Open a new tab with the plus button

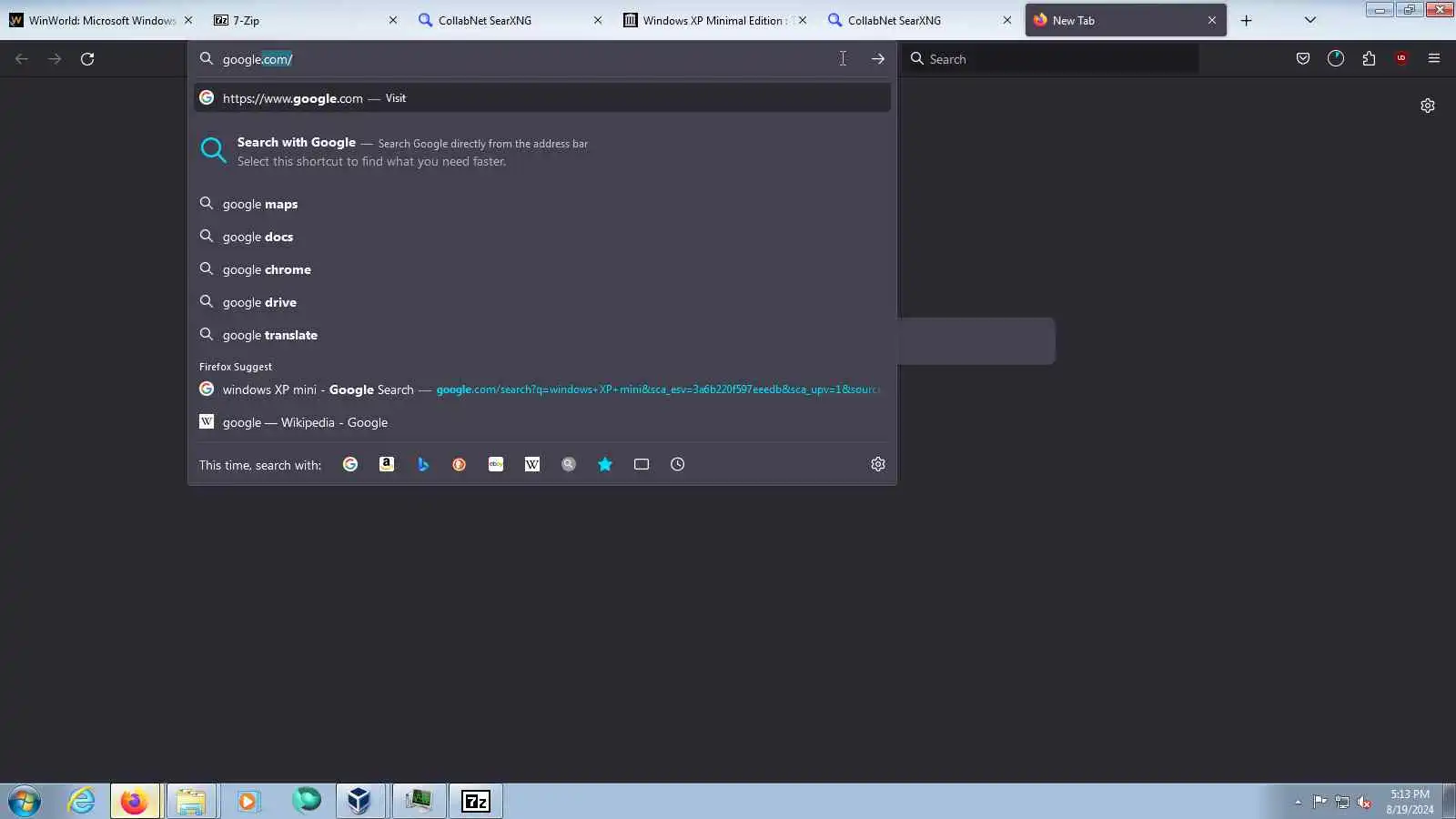coord(1247,20)
